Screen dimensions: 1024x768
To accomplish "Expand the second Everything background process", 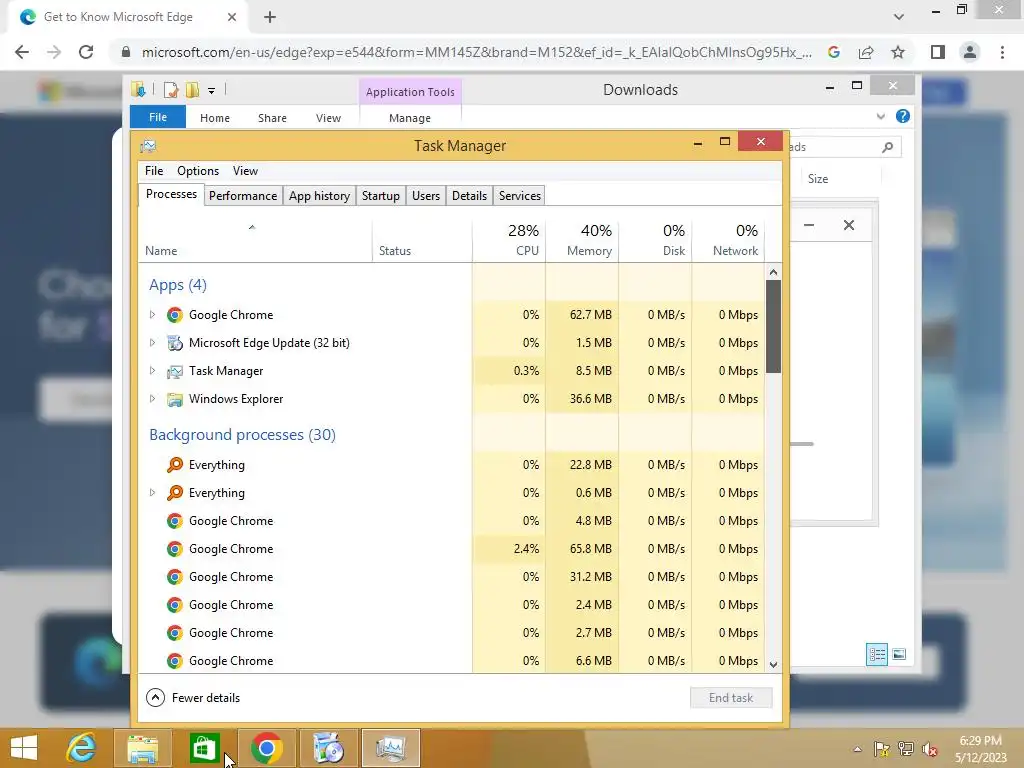I will tap(152, 493).
